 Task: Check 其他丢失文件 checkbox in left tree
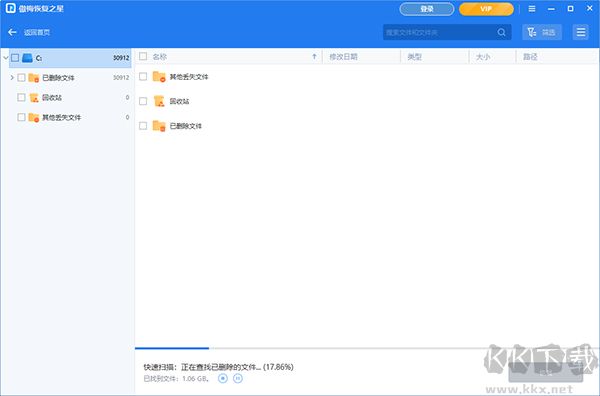coord(21,117)
